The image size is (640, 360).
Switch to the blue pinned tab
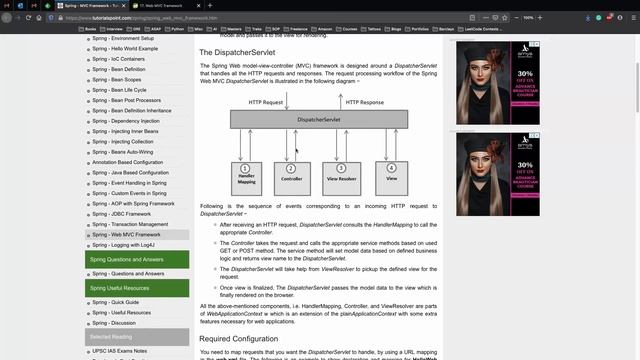pyautogui.click(x=20, y=6)
